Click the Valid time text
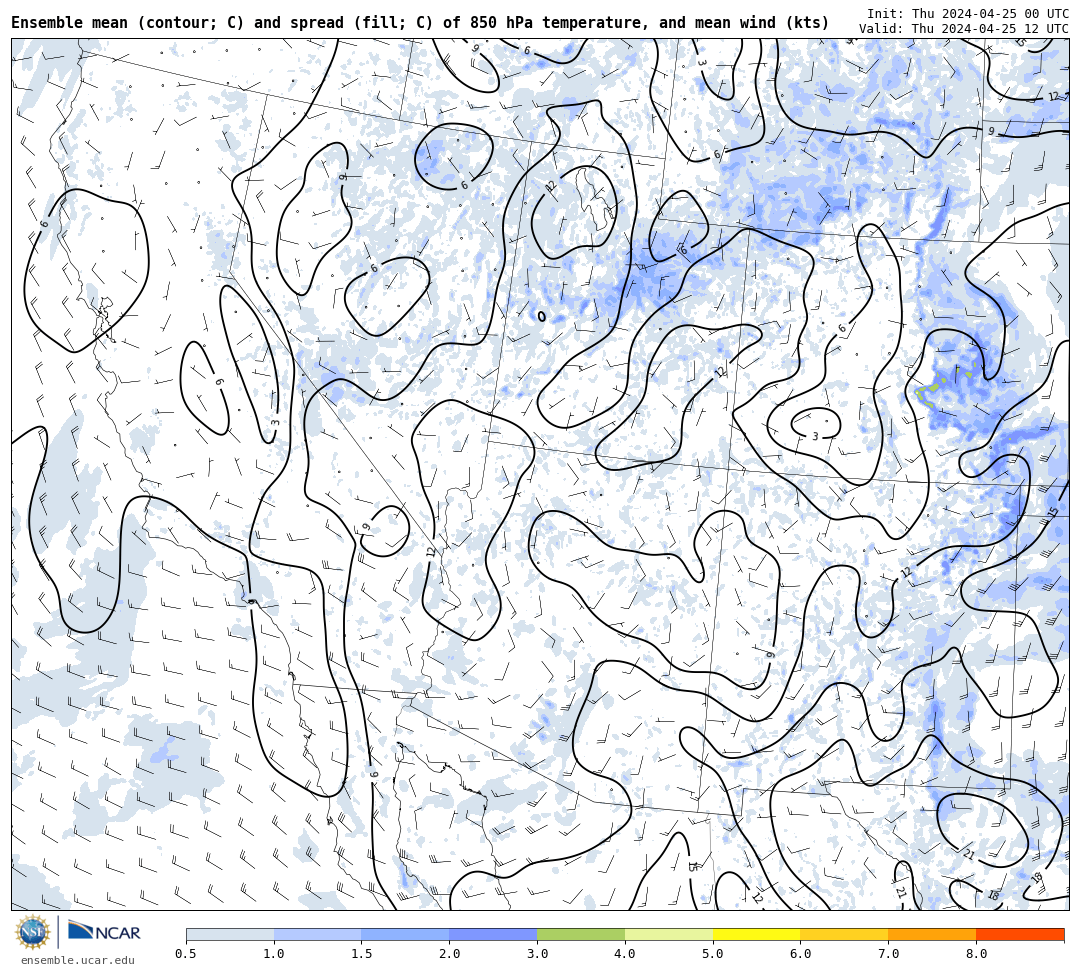1080x973 pixels. [x=964, y=29]
